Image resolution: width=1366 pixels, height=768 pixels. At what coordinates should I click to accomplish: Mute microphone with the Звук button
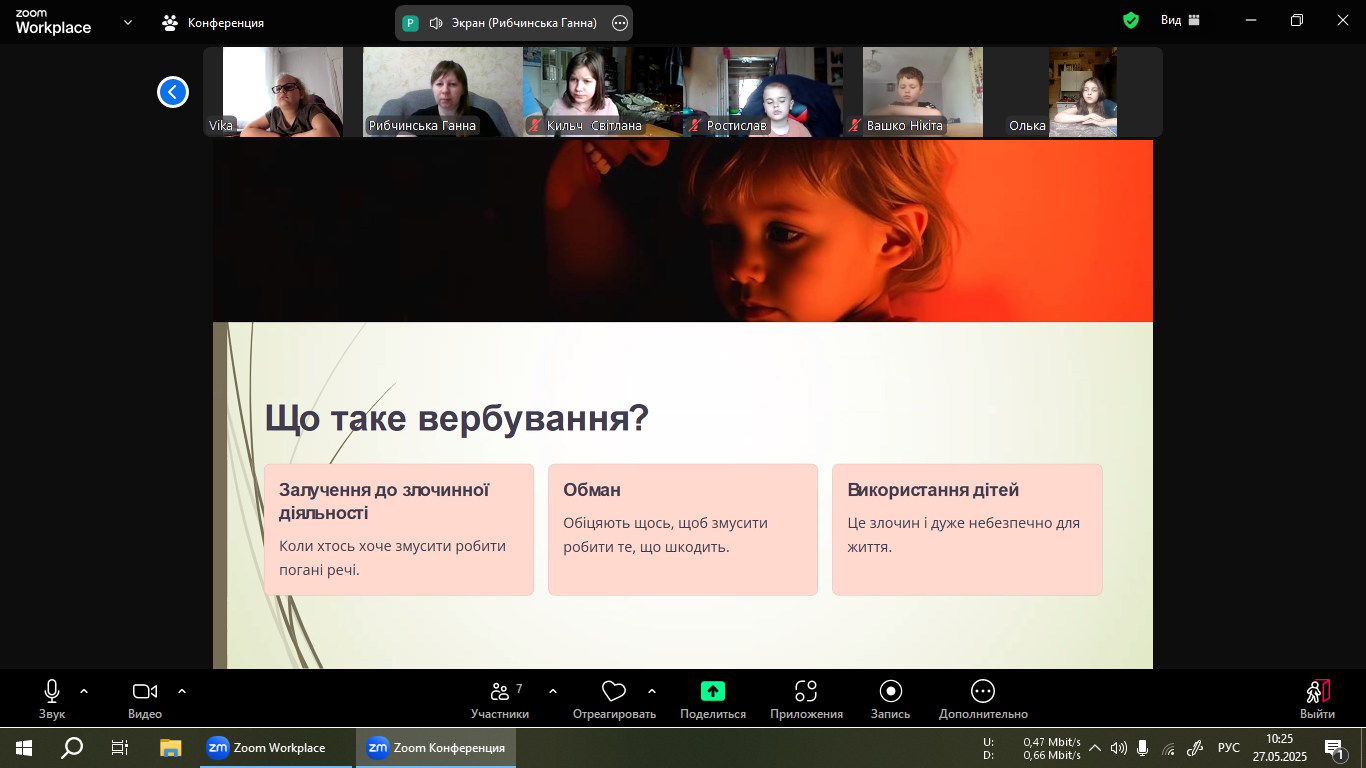pos(52,699)
